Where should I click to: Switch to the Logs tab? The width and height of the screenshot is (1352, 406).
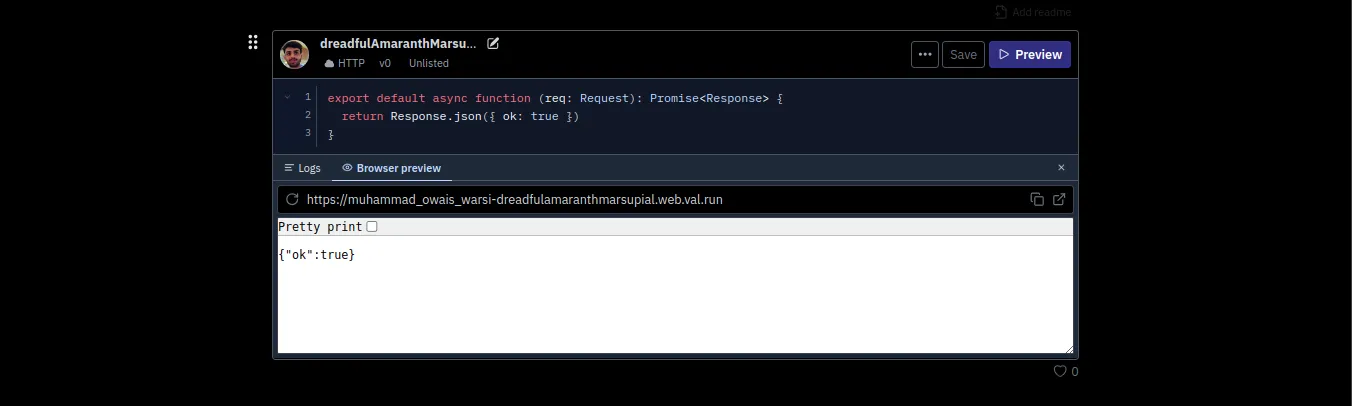tap(302, 168)
